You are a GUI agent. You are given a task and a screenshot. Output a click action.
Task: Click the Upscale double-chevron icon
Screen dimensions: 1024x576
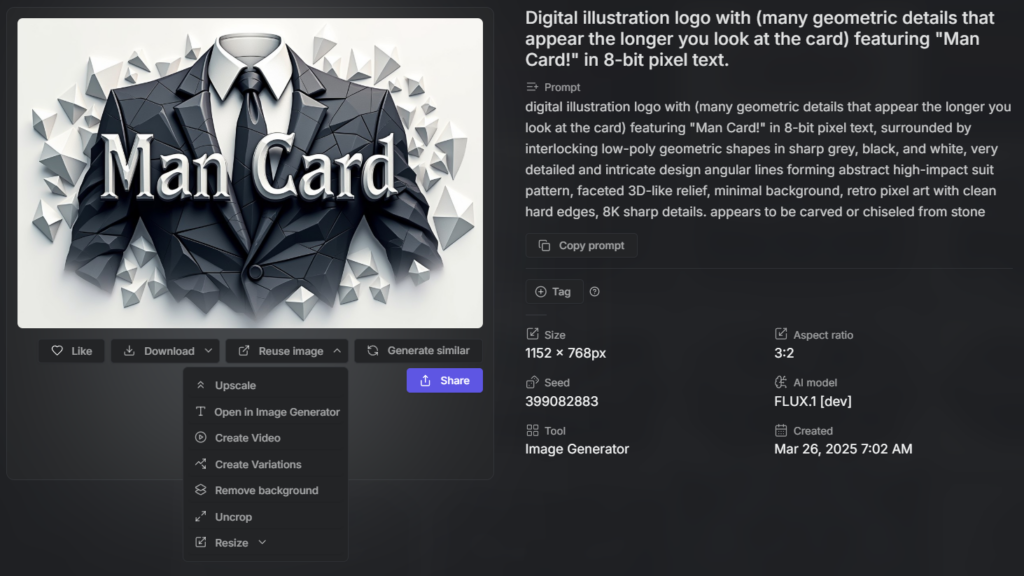tap(200, 385)
